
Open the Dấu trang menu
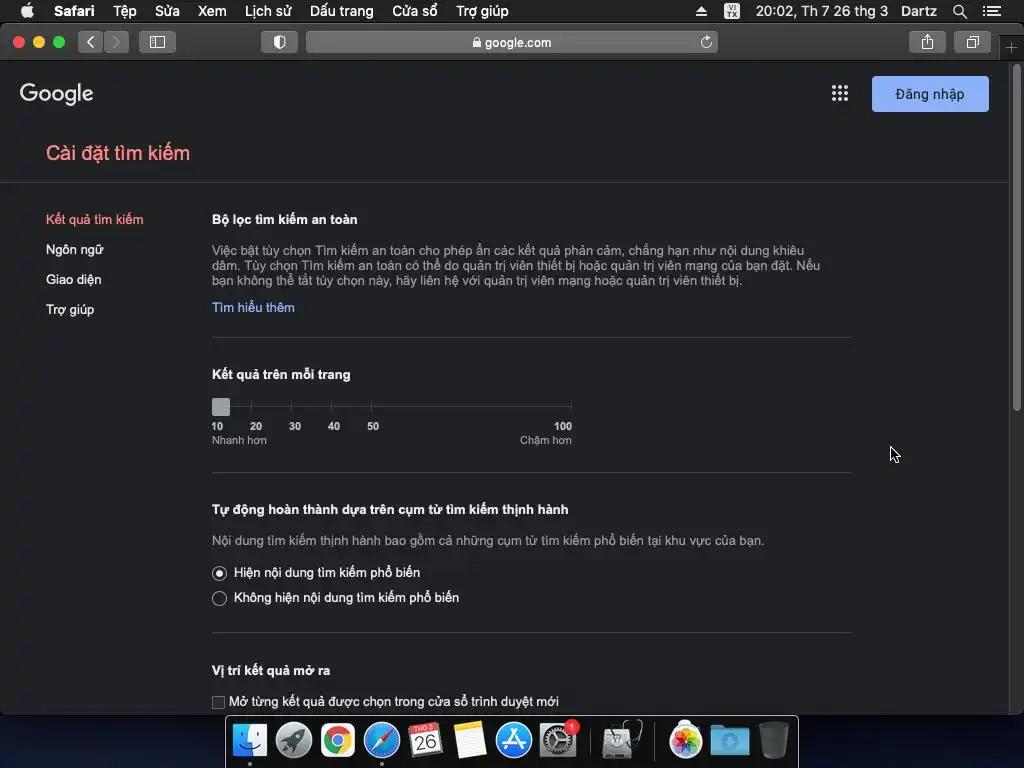342,11
